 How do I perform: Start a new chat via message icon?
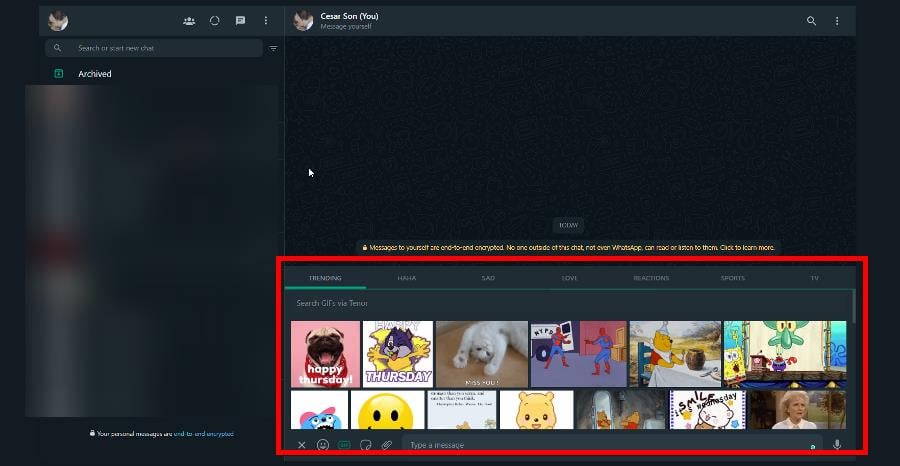click(240, 21)
